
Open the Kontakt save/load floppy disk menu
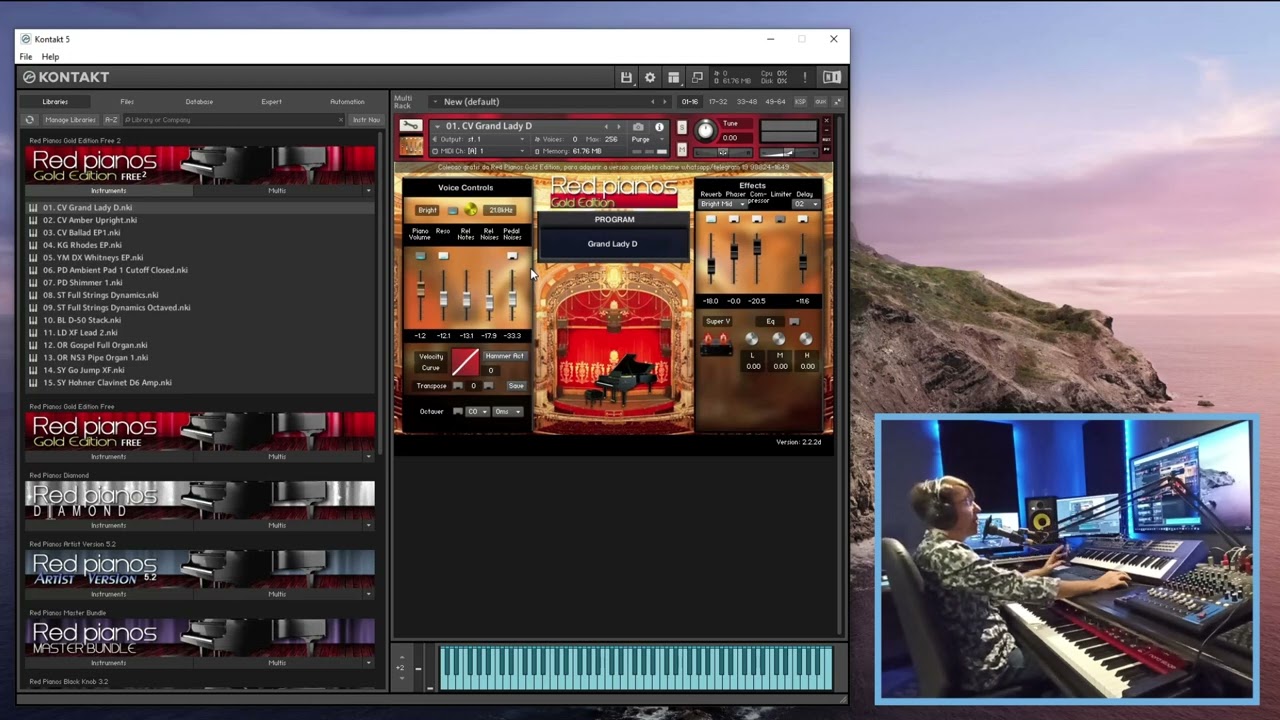pos(626,77)
